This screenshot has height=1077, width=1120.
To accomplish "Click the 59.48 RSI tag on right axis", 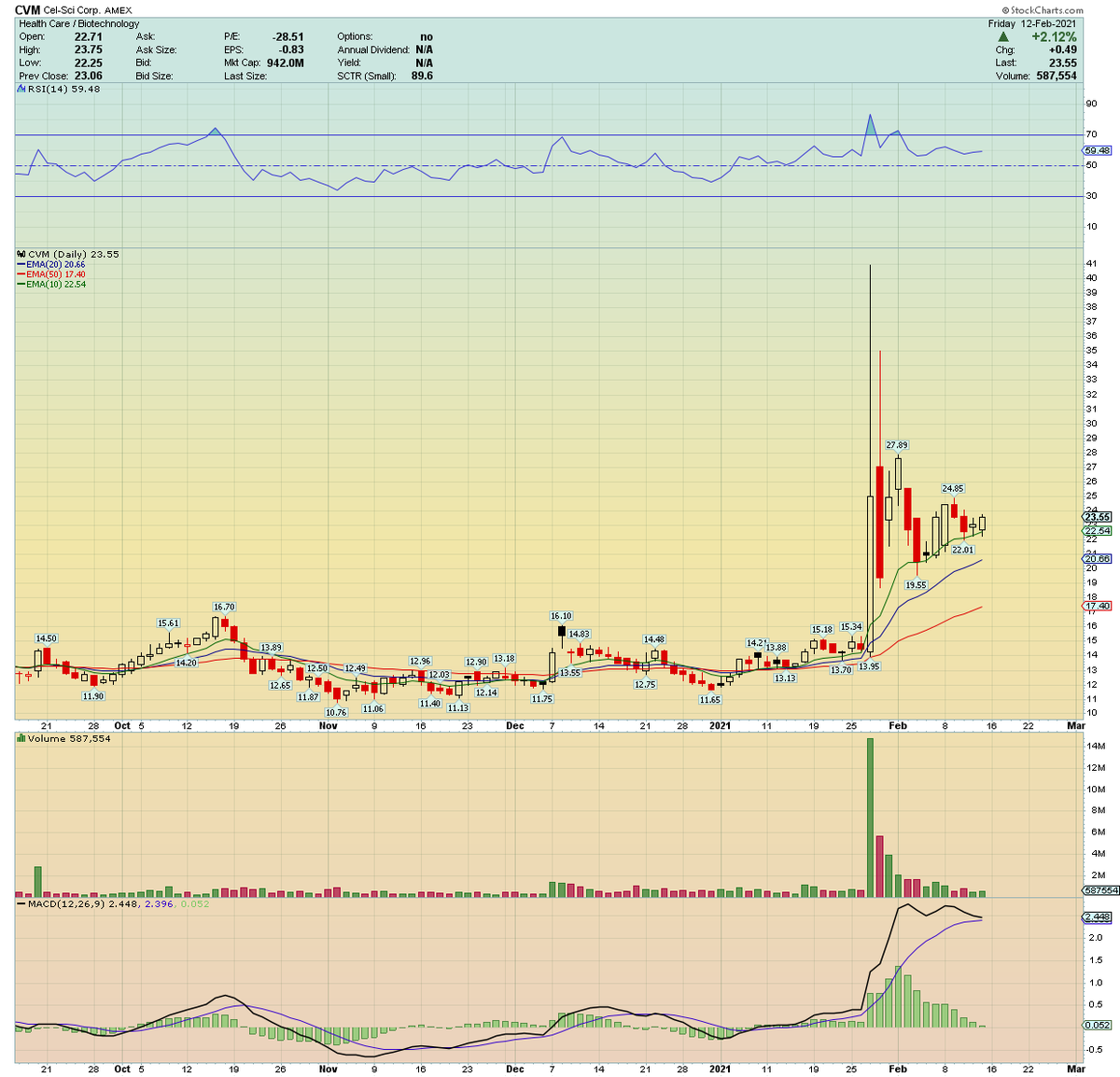I will (1097, 150).
